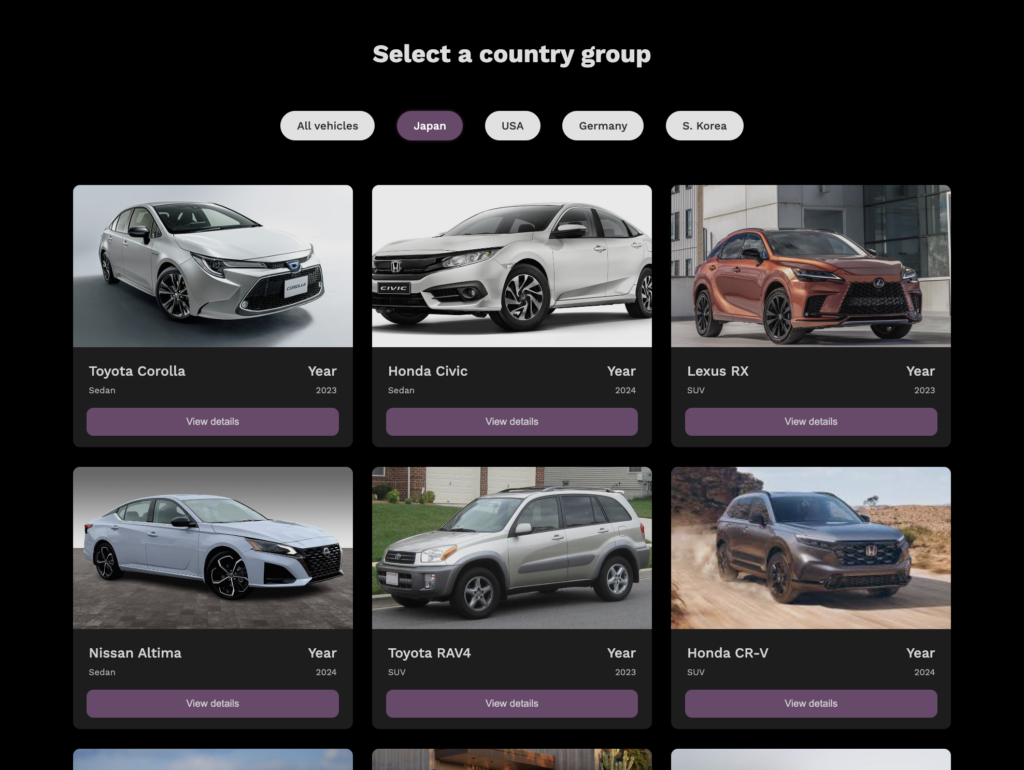The image size is (1024, 770).
Task: View details for Toyota RAV4
Action: [512, 704]
